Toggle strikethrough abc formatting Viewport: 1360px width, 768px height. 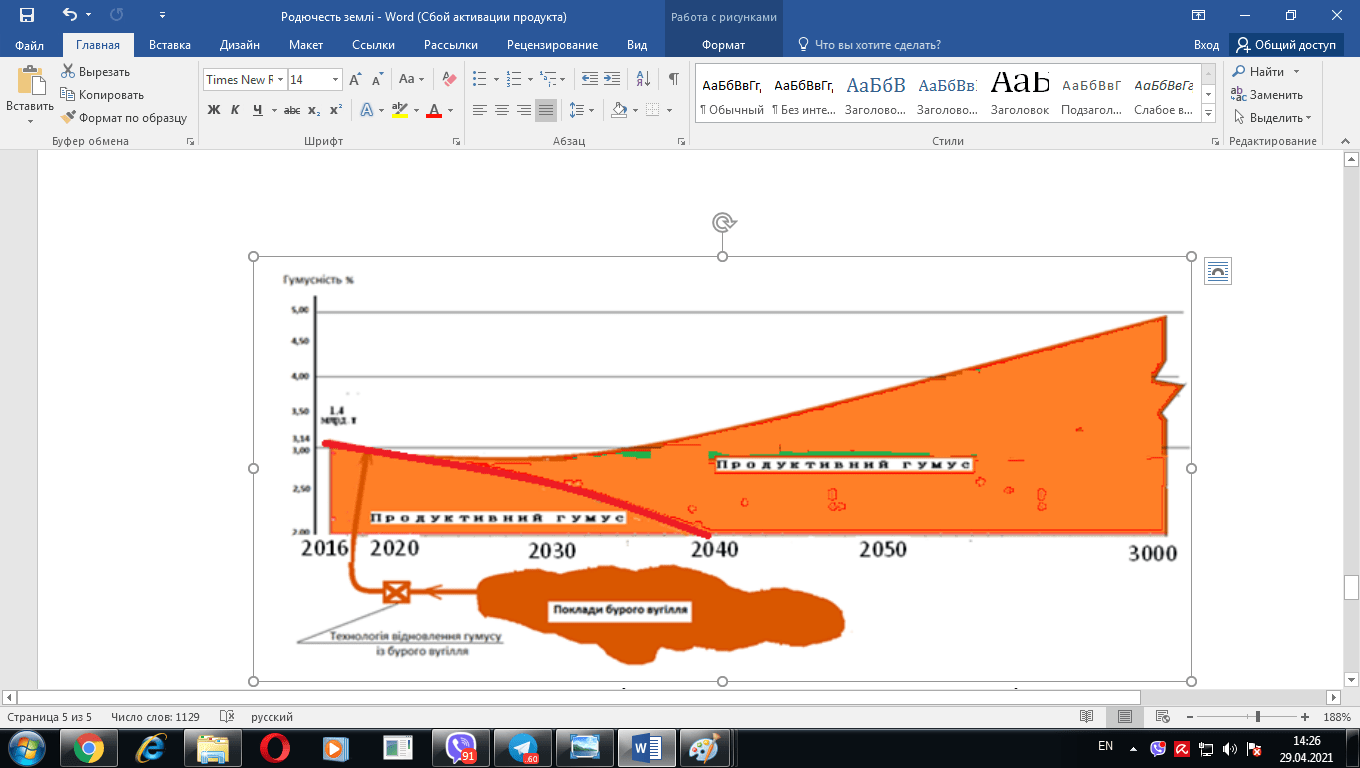[x=292, y=110]
